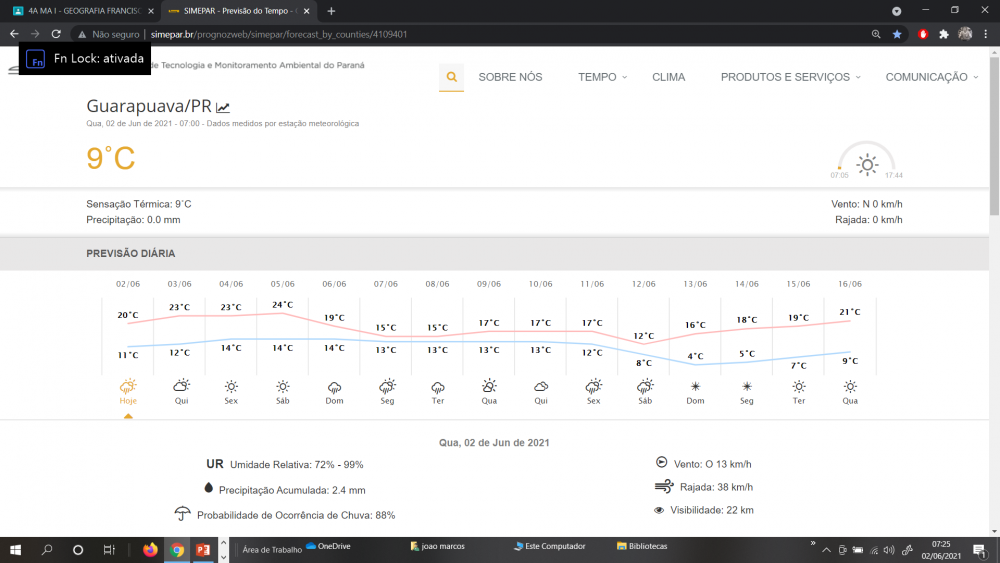Open Chrome from the Windows taskbar
This screenshot has width=1000, height=563.
tap(177, 549)
